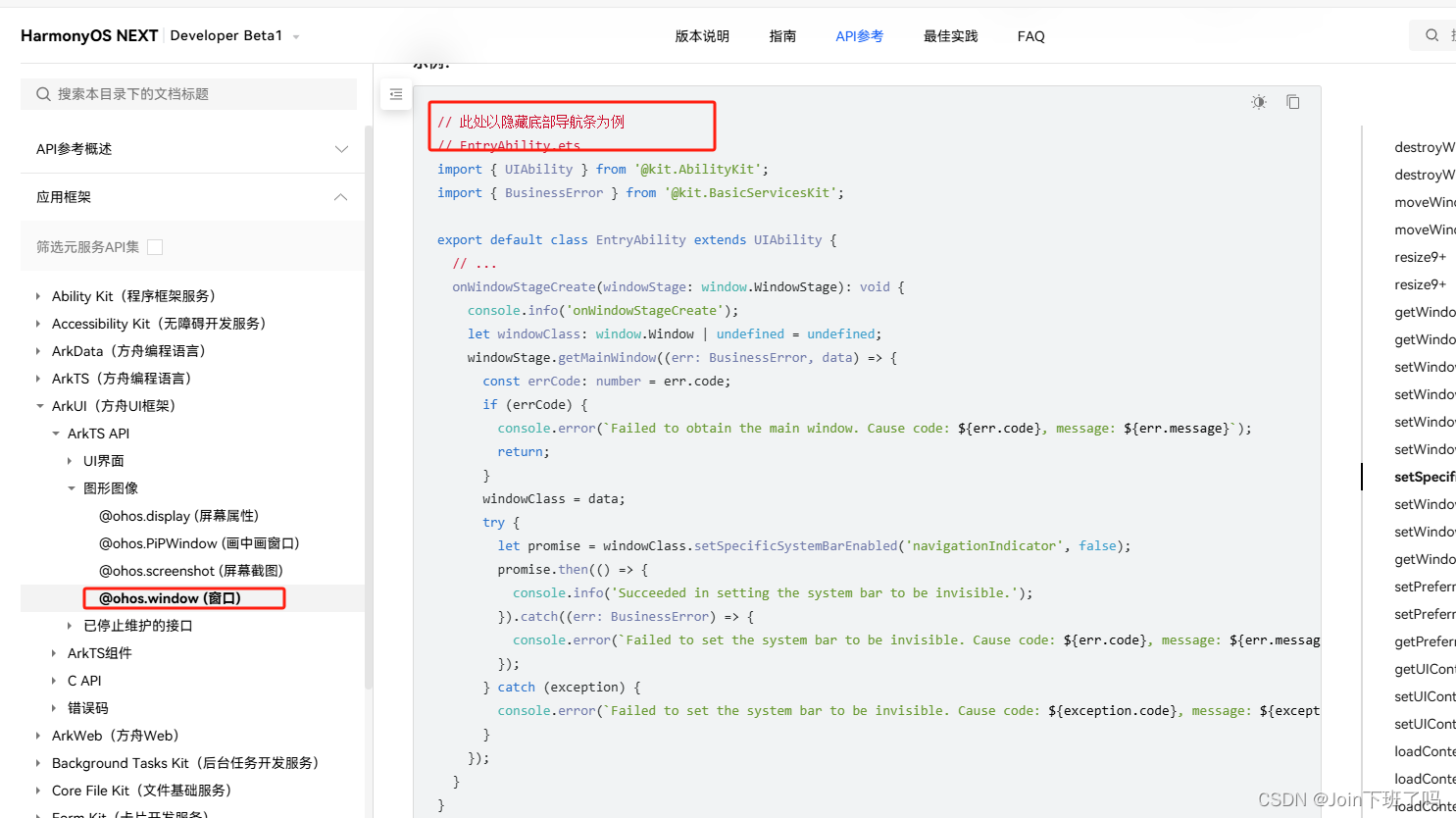1456x818 pixels.
Task: Expand the 错误码 arrow
Action: (54, 708)
